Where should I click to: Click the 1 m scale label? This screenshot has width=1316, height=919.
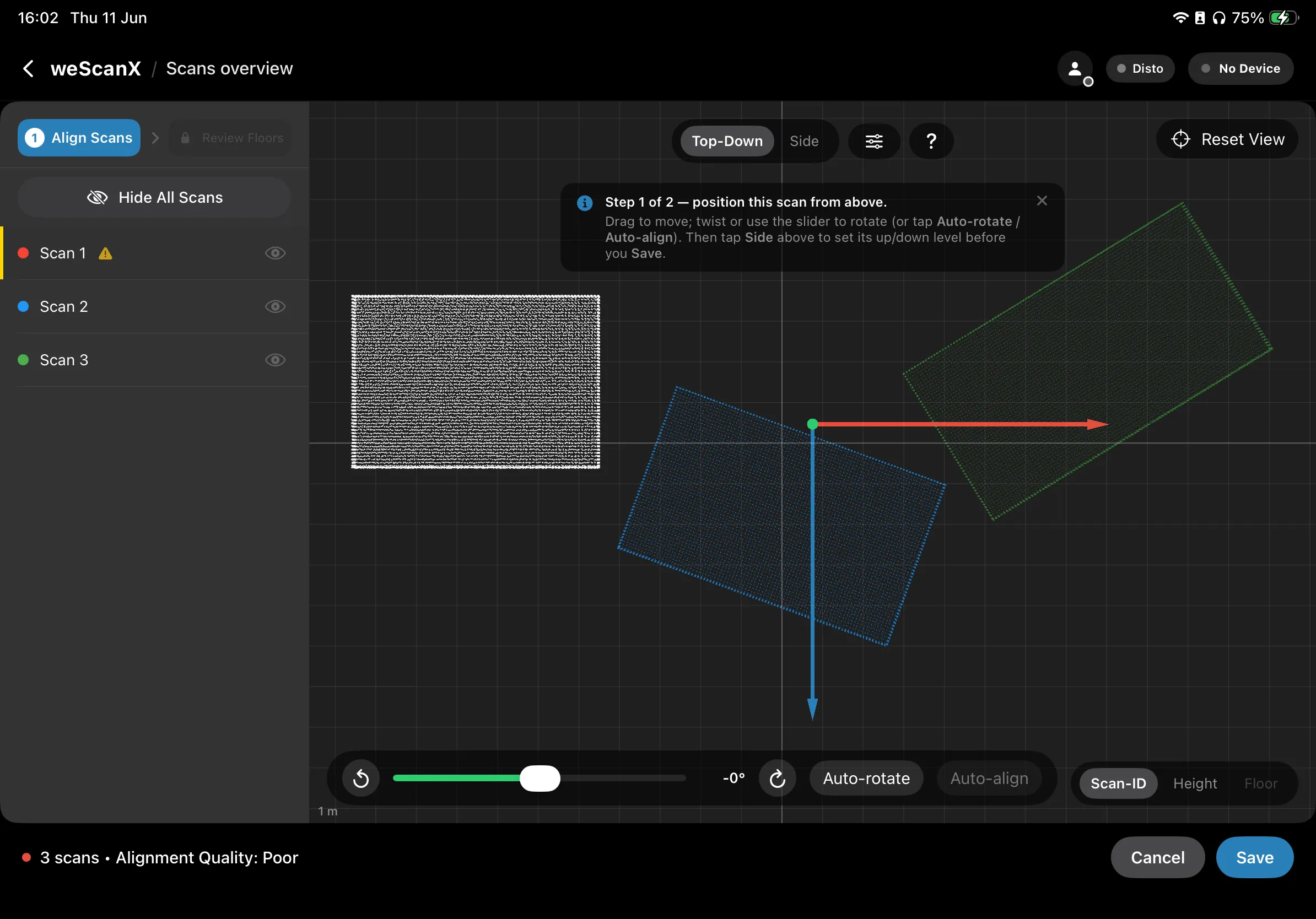pos(328,811)
